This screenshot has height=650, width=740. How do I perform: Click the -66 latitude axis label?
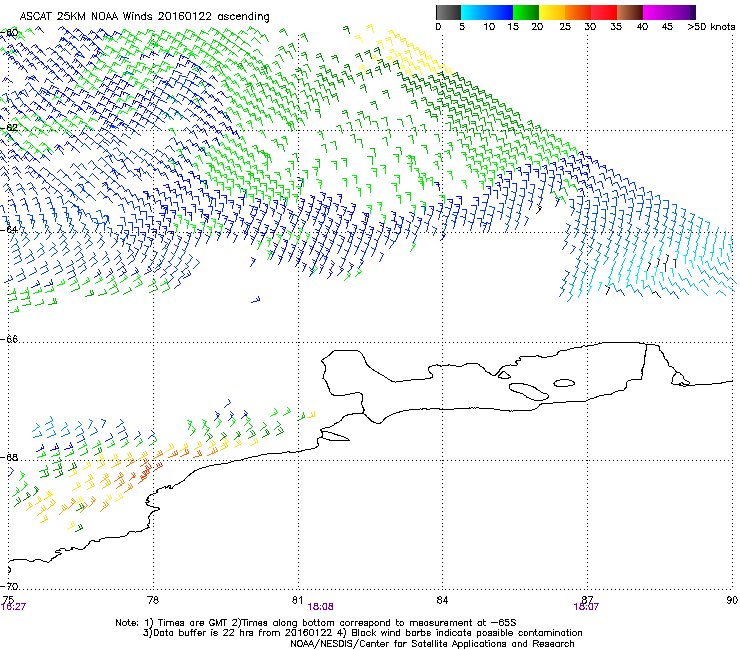click(9, 339)
